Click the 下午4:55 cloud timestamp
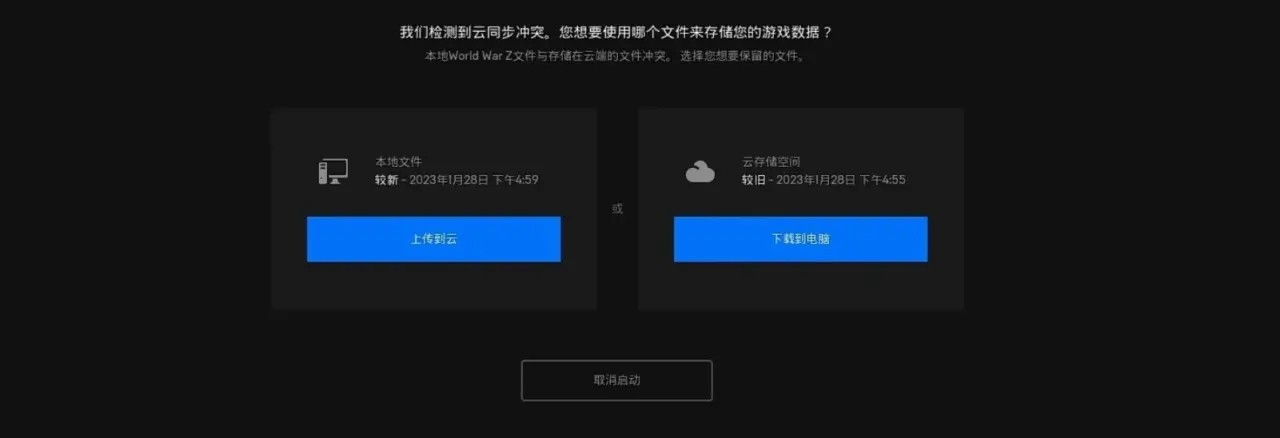The width and height of the screenshot is (1280, 438). point(882,180)
